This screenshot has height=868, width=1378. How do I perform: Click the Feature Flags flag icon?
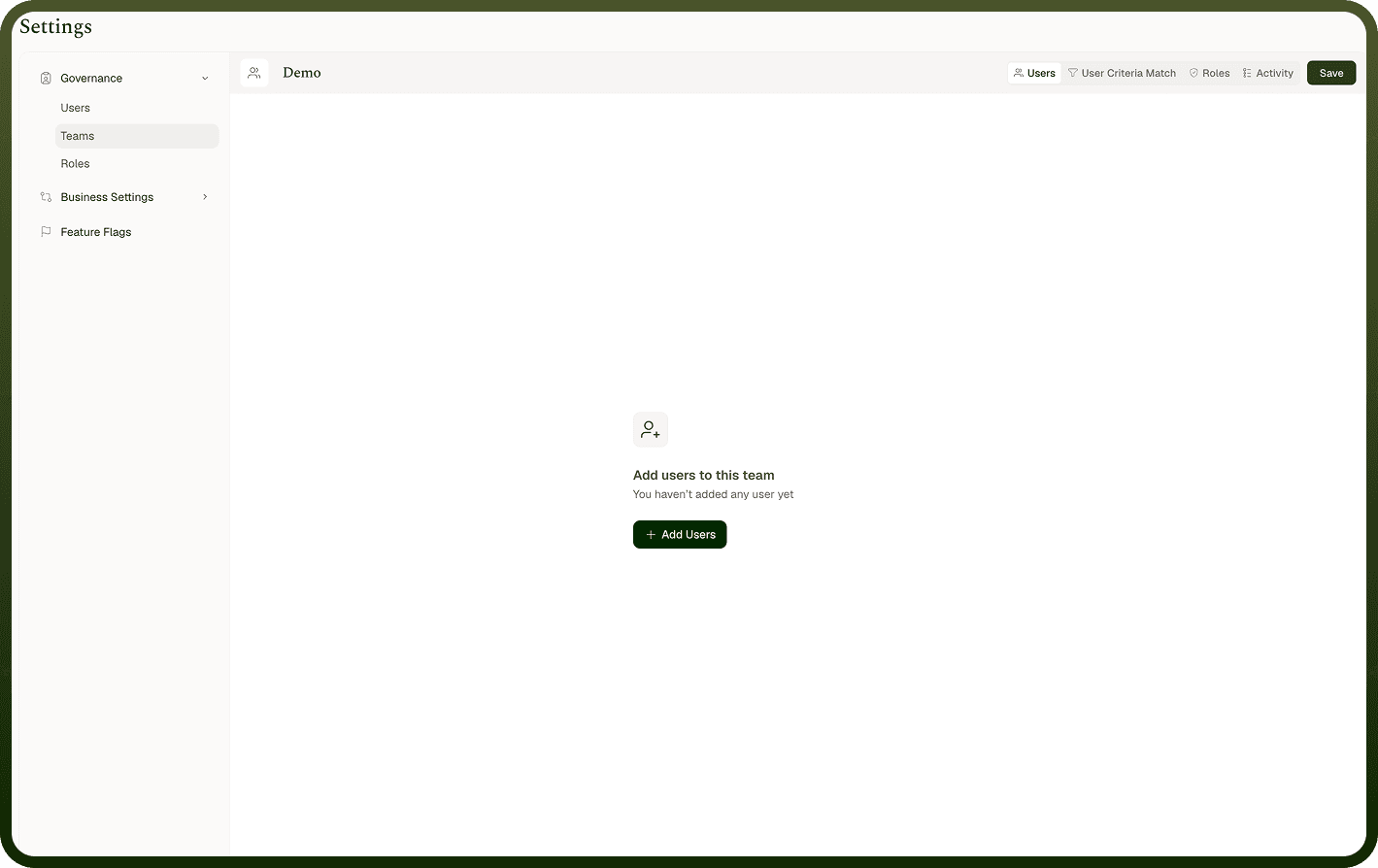(x=46, y=232)
